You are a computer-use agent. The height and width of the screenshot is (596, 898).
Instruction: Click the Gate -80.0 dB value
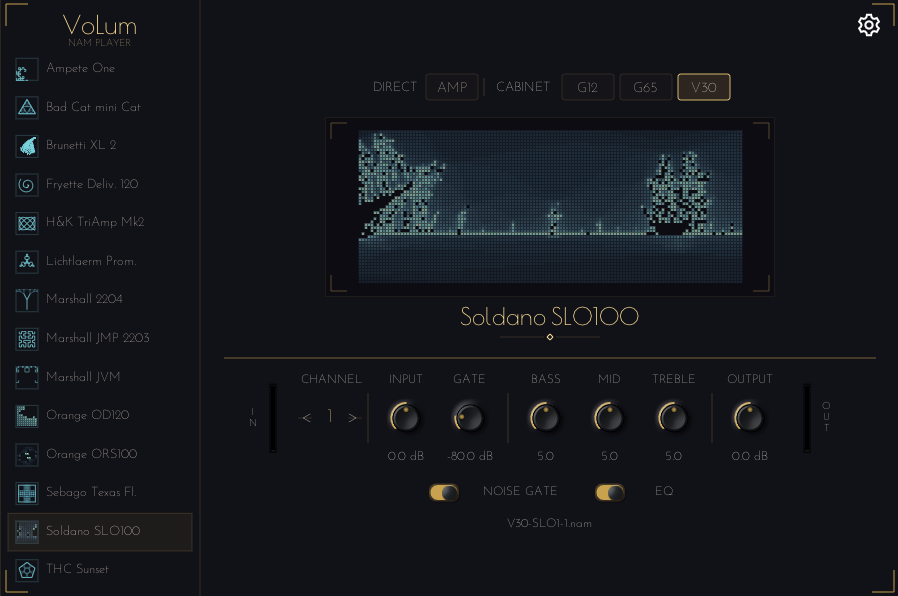470,456
